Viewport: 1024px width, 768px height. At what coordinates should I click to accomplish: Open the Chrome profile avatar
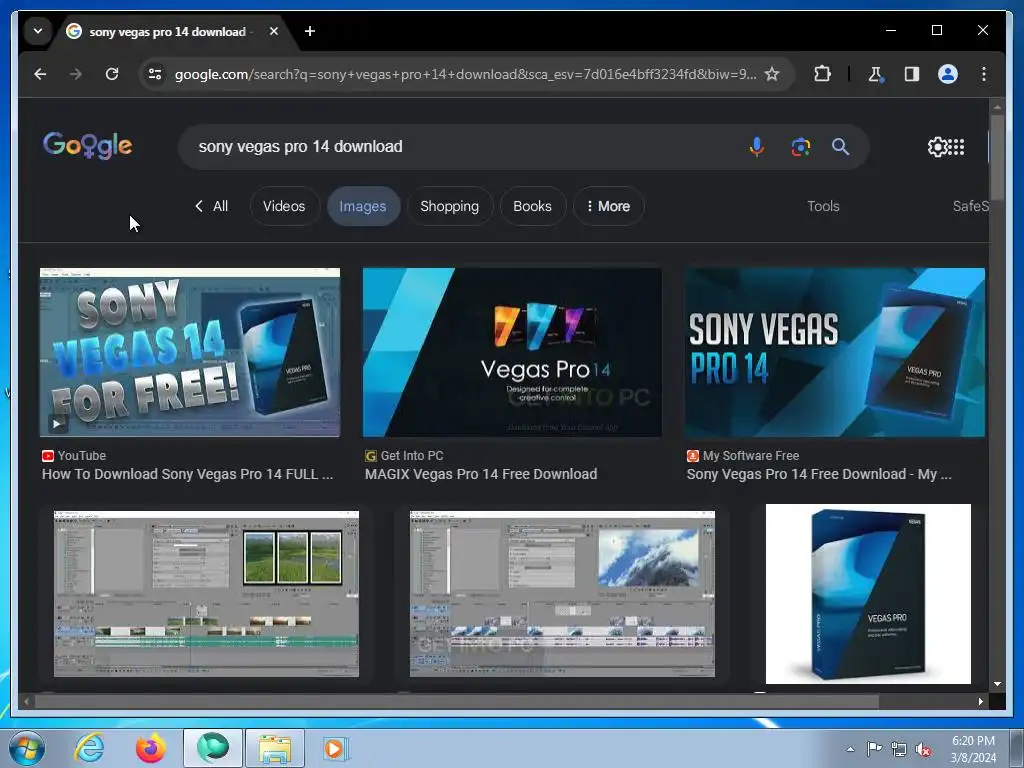pyautogui.click(x=948, y=74)
